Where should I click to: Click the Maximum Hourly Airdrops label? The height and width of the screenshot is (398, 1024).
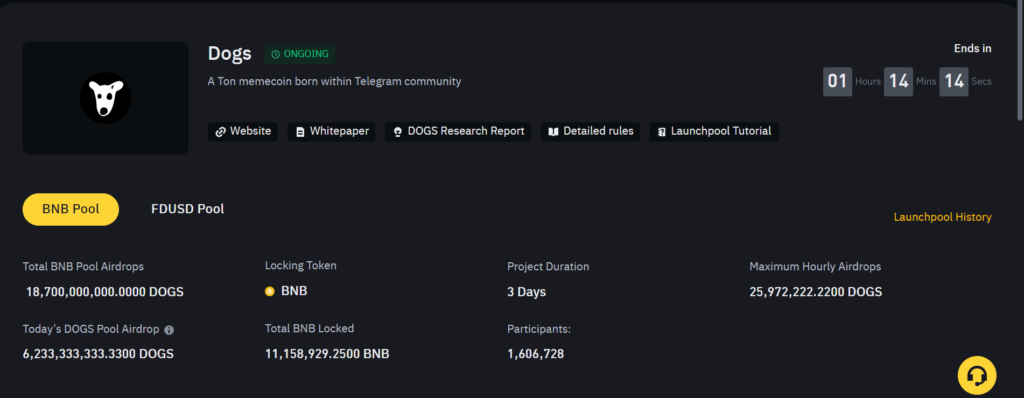815,267
